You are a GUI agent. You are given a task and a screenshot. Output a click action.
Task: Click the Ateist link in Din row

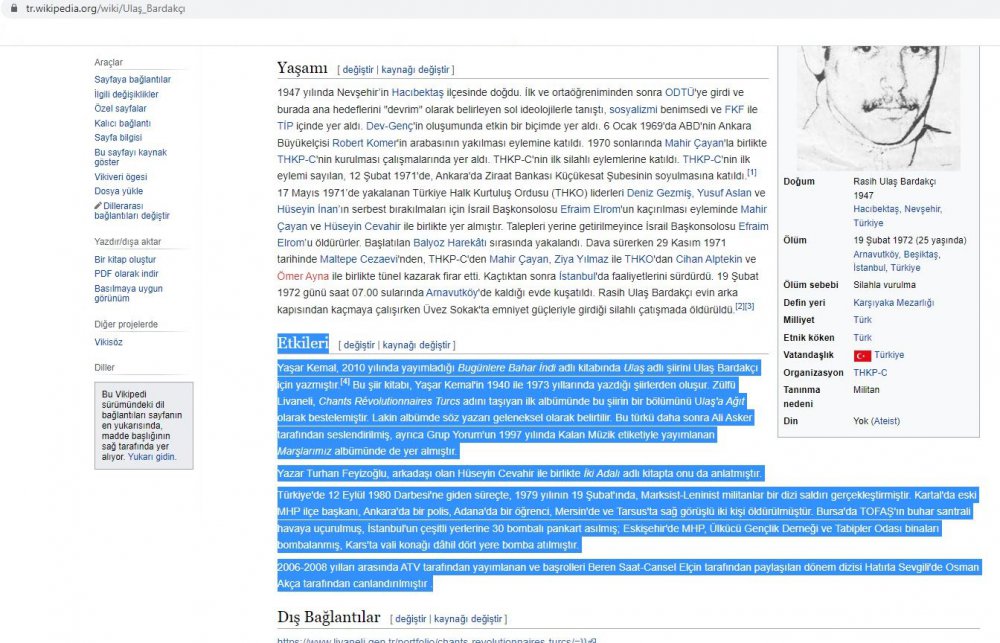click(885, 421)
